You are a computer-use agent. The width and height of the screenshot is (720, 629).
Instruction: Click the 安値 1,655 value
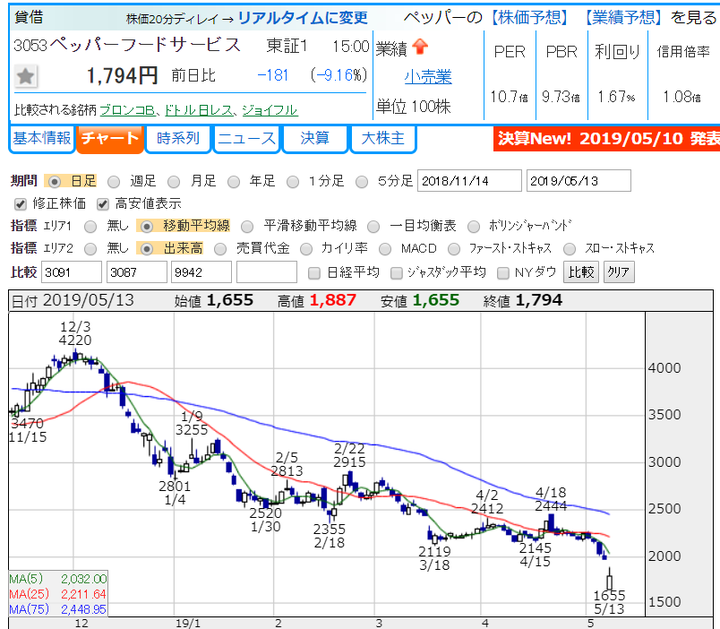pos(436,300)
